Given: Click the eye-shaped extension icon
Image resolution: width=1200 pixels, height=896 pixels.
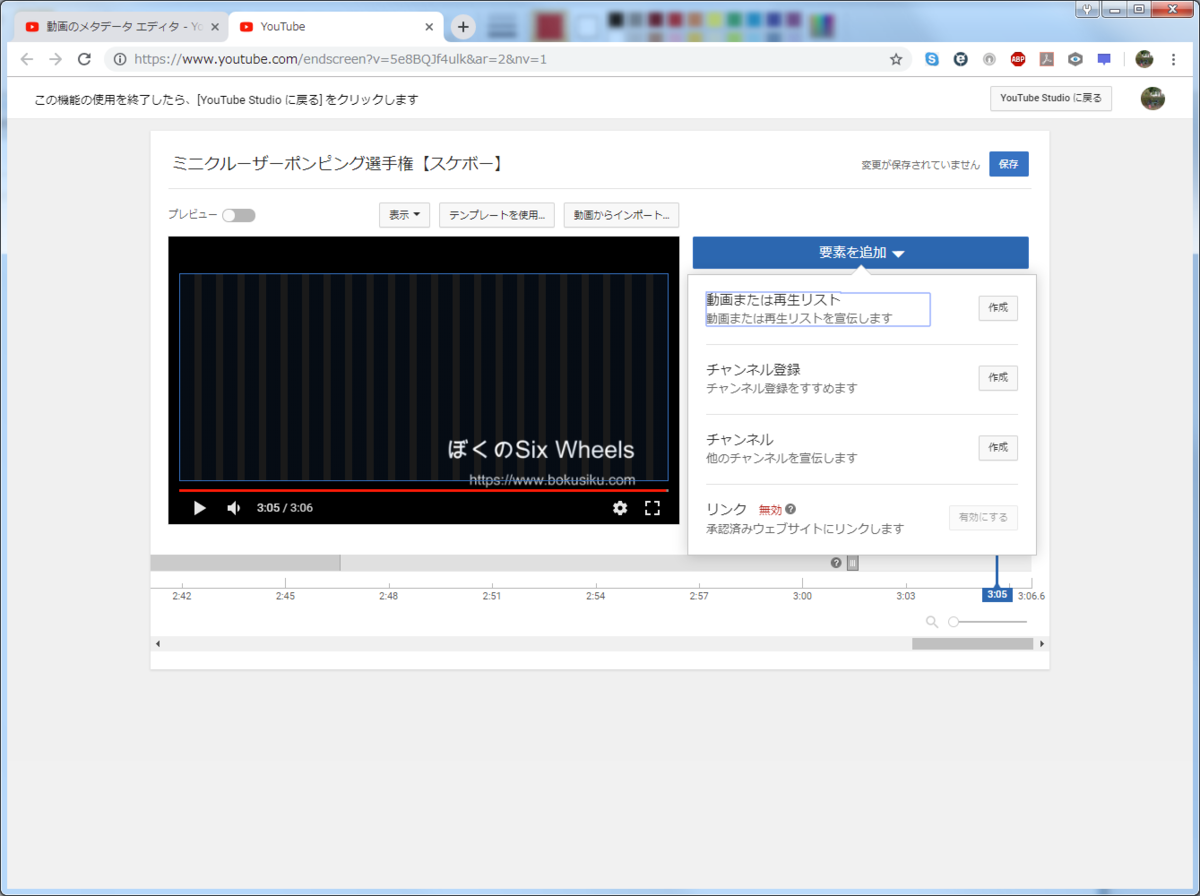Looking at the screenshot, I should (x=1075, y=59).
